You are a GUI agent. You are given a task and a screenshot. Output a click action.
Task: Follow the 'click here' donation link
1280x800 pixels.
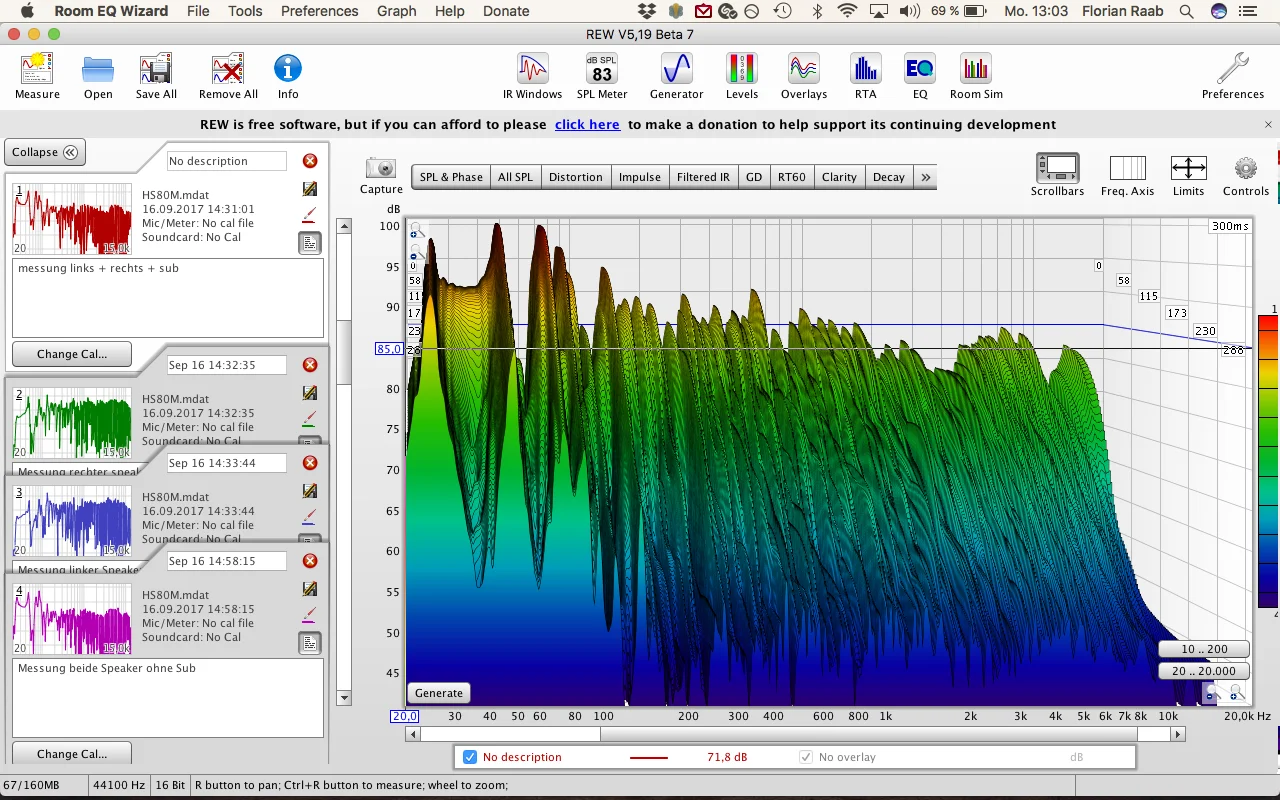pyautogui.click(x=587, y=125)
